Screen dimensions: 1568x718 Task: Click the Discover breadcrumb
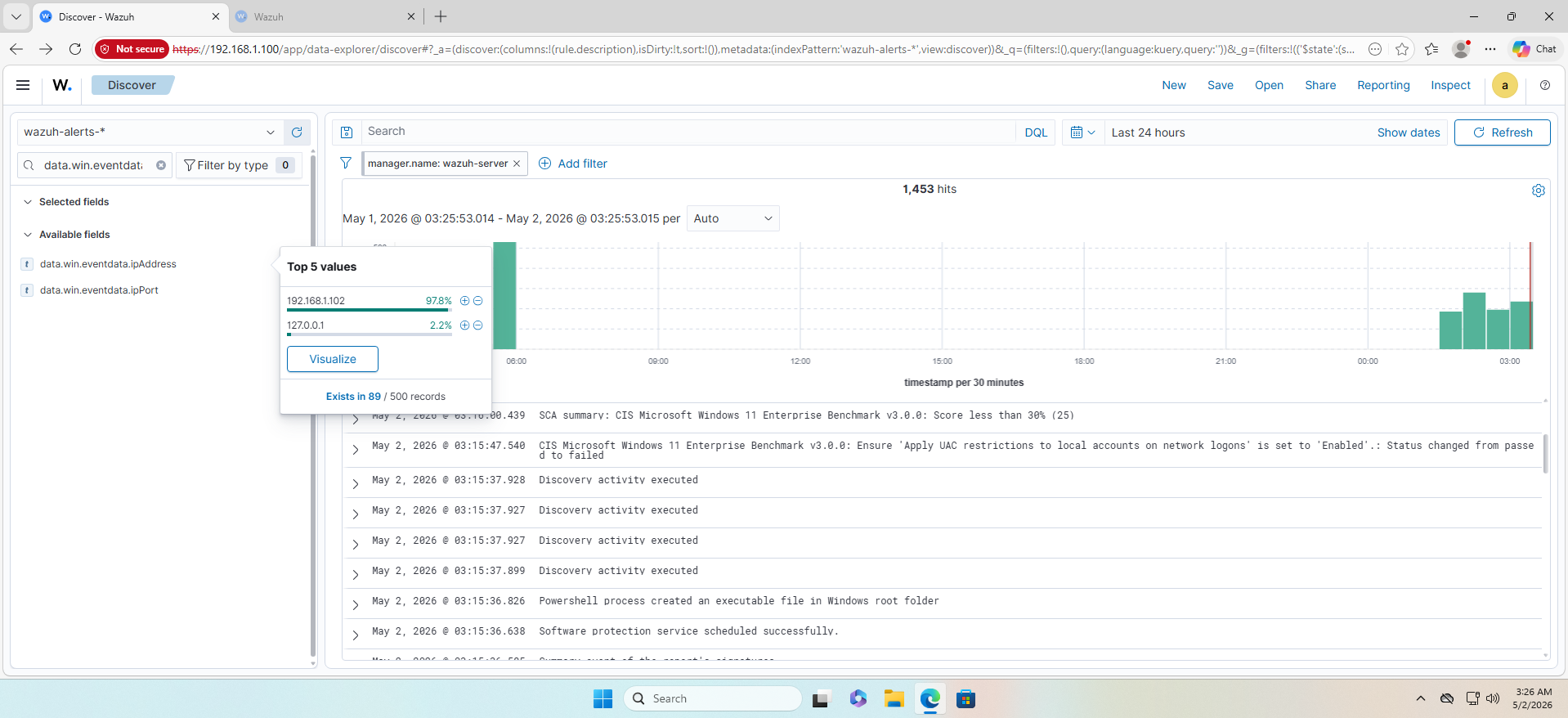132,85
